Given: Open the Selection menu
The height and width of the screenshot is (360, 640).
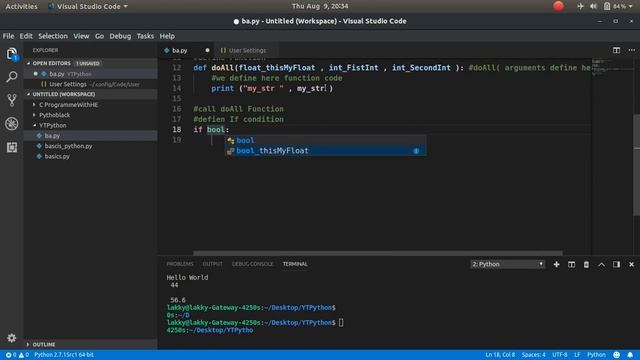Looking at the screenshot, I should [x=53, y=36].
